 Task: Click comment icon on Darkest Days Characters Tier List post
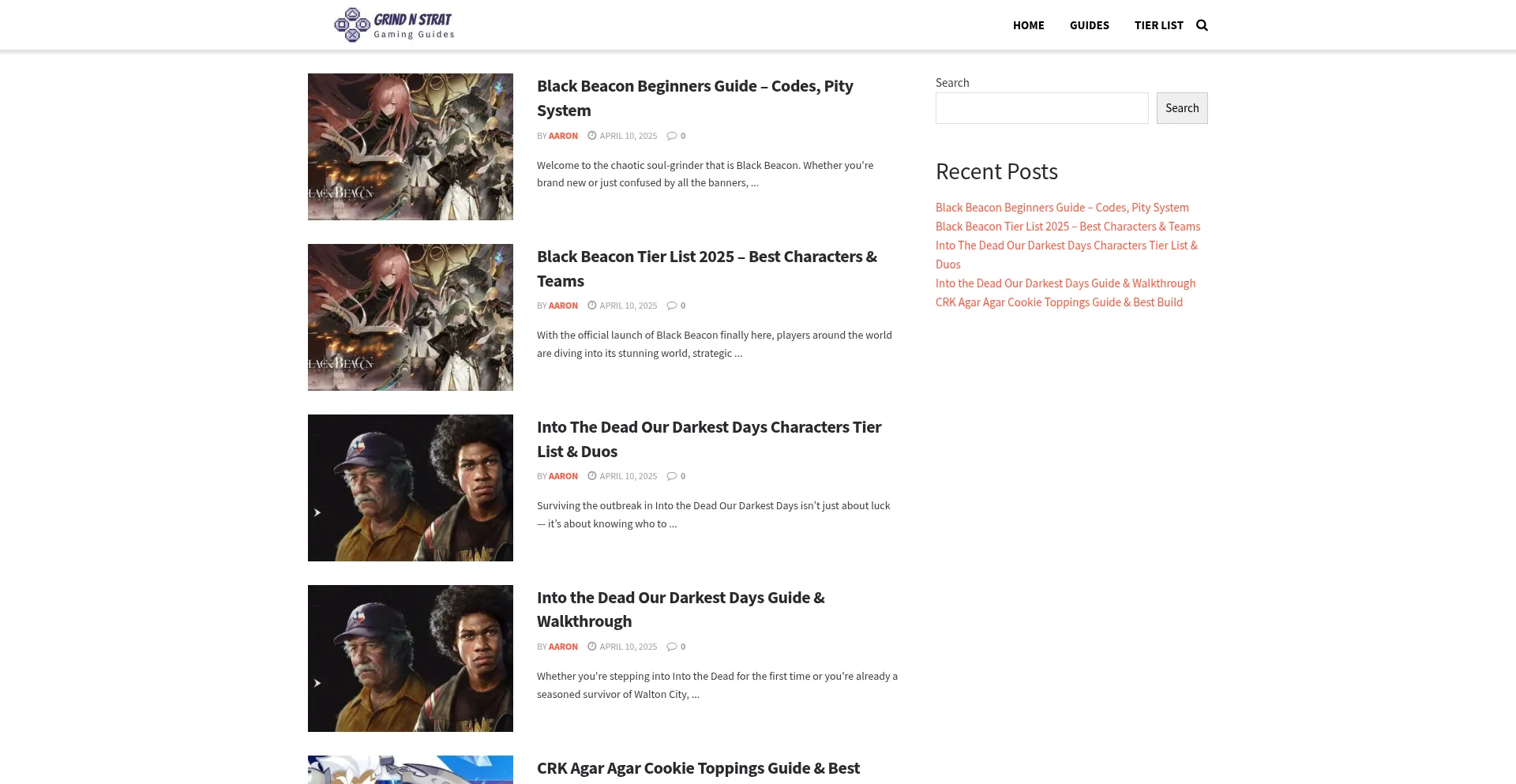click(671, 476)
